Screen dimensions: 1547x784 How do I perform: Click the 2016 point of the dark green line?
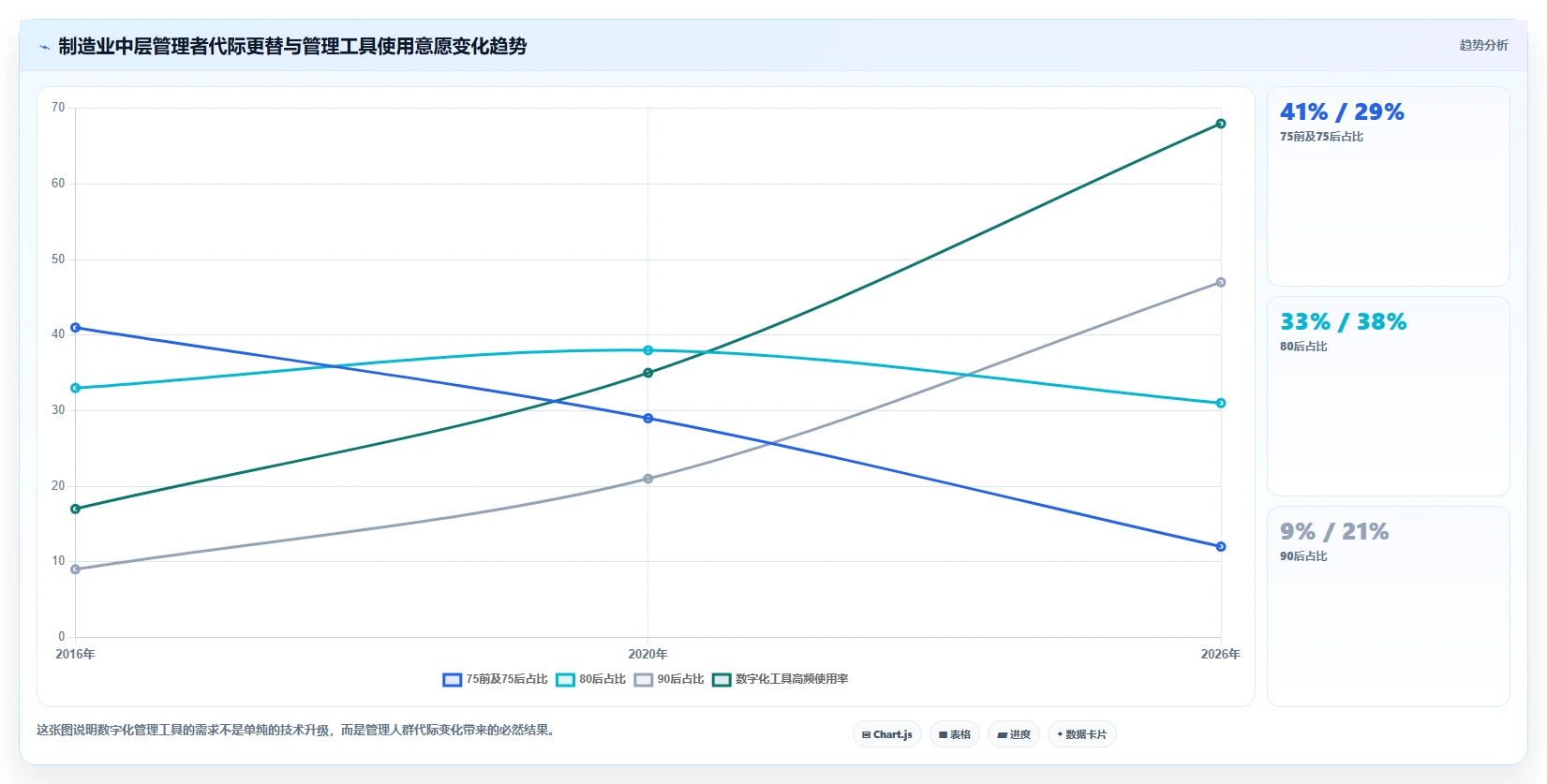[76, 509]
